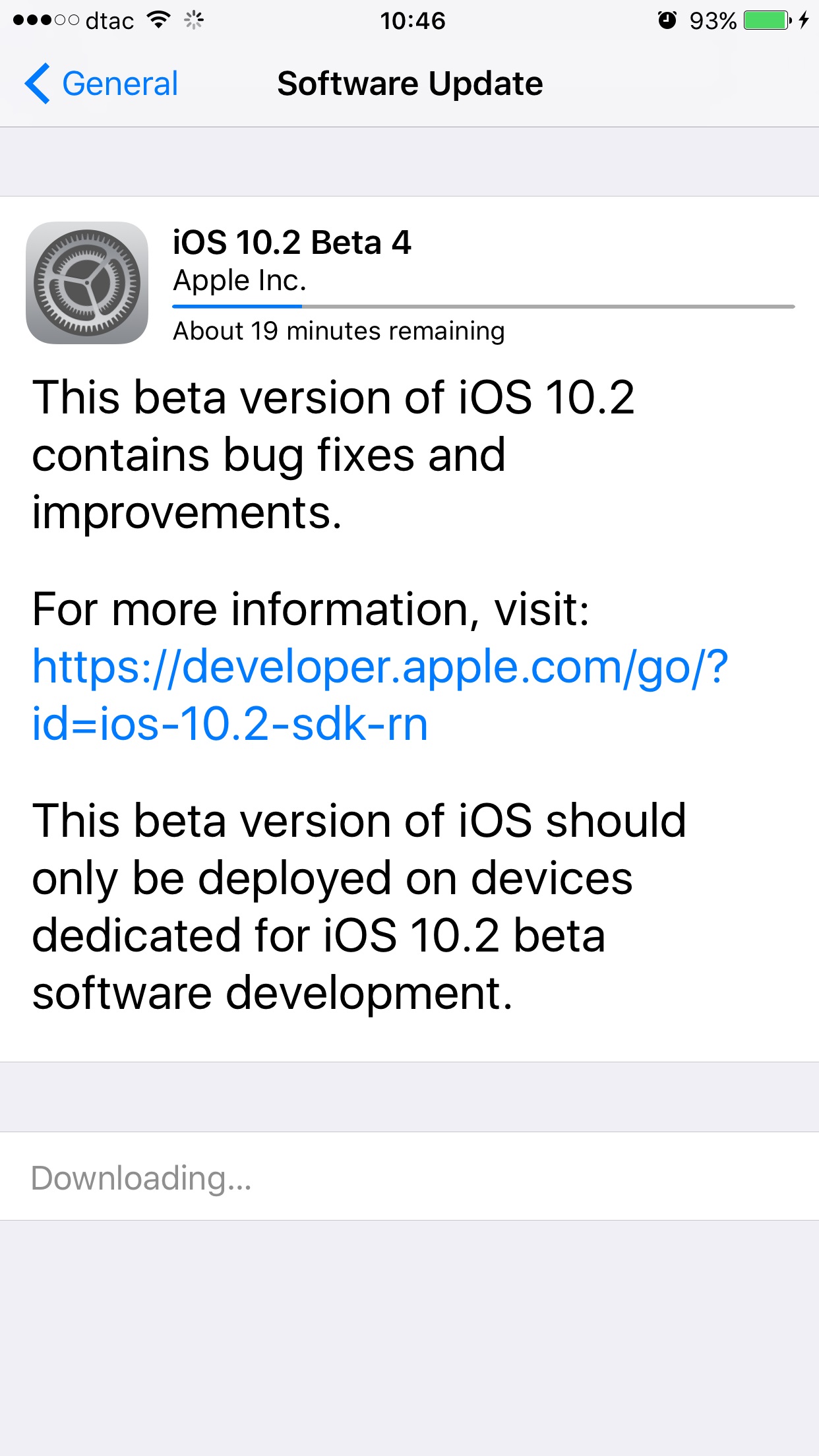The image size is (819, 1456).
Task: Tap the network activity spinner icon
Action: click(x=194, y=20)
